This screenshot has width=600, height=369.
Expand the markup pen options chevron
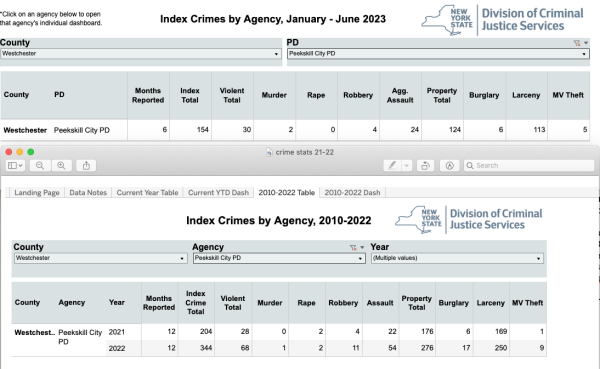tap(406, 166)
